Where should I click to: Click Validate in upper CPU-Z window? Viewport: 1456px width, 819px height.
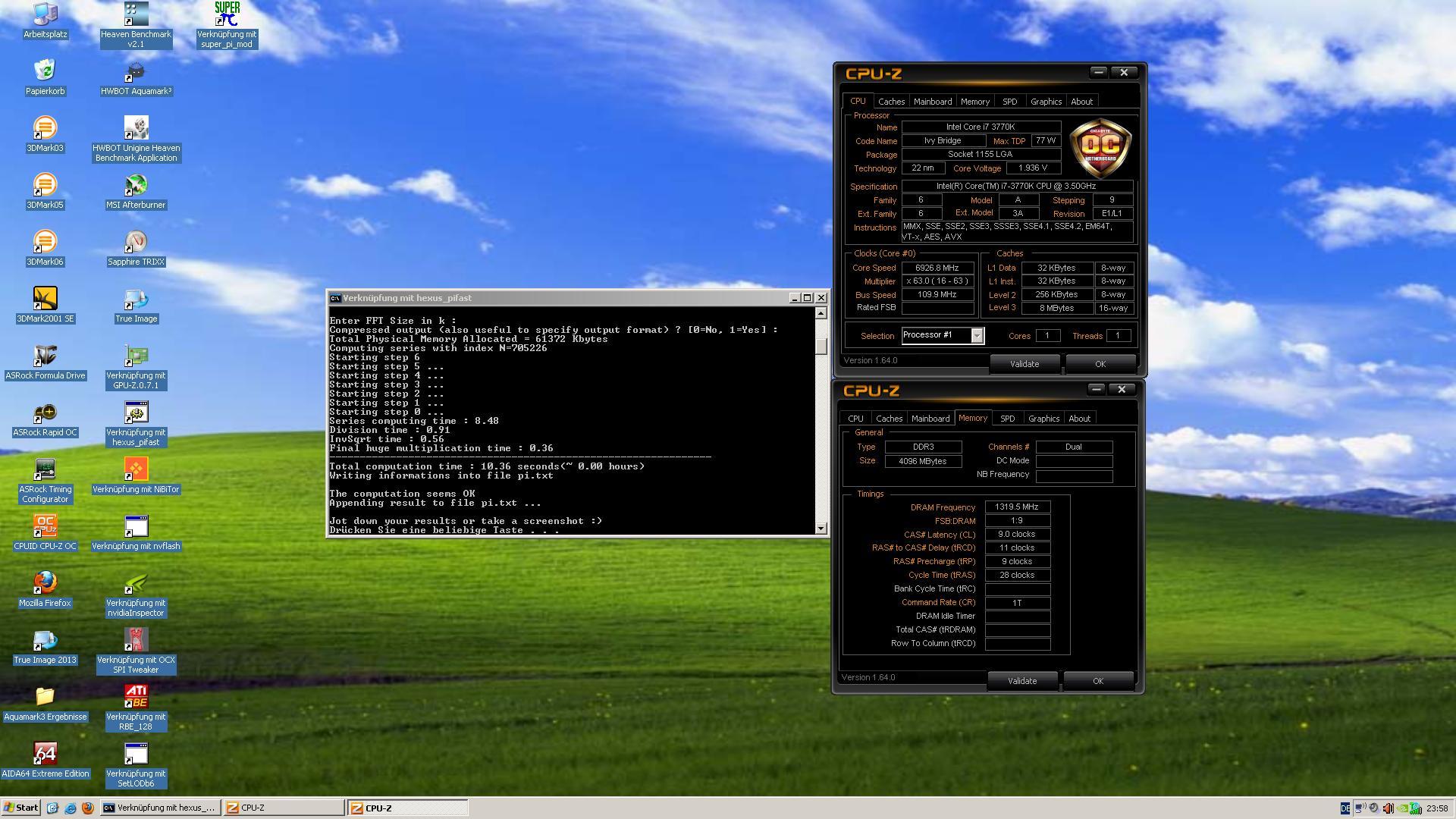pyautogui.click(x=1025, y=364)
